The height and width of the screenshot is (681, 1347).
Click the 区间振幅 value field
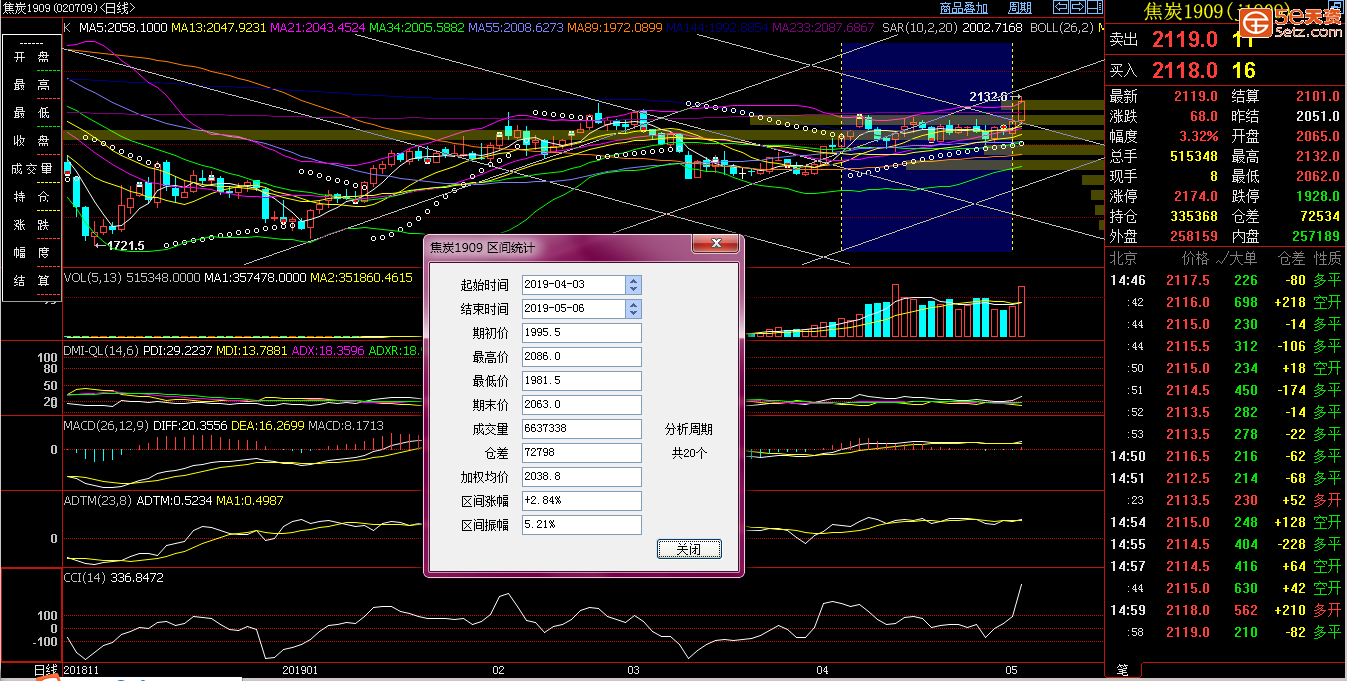click(581, 525)
